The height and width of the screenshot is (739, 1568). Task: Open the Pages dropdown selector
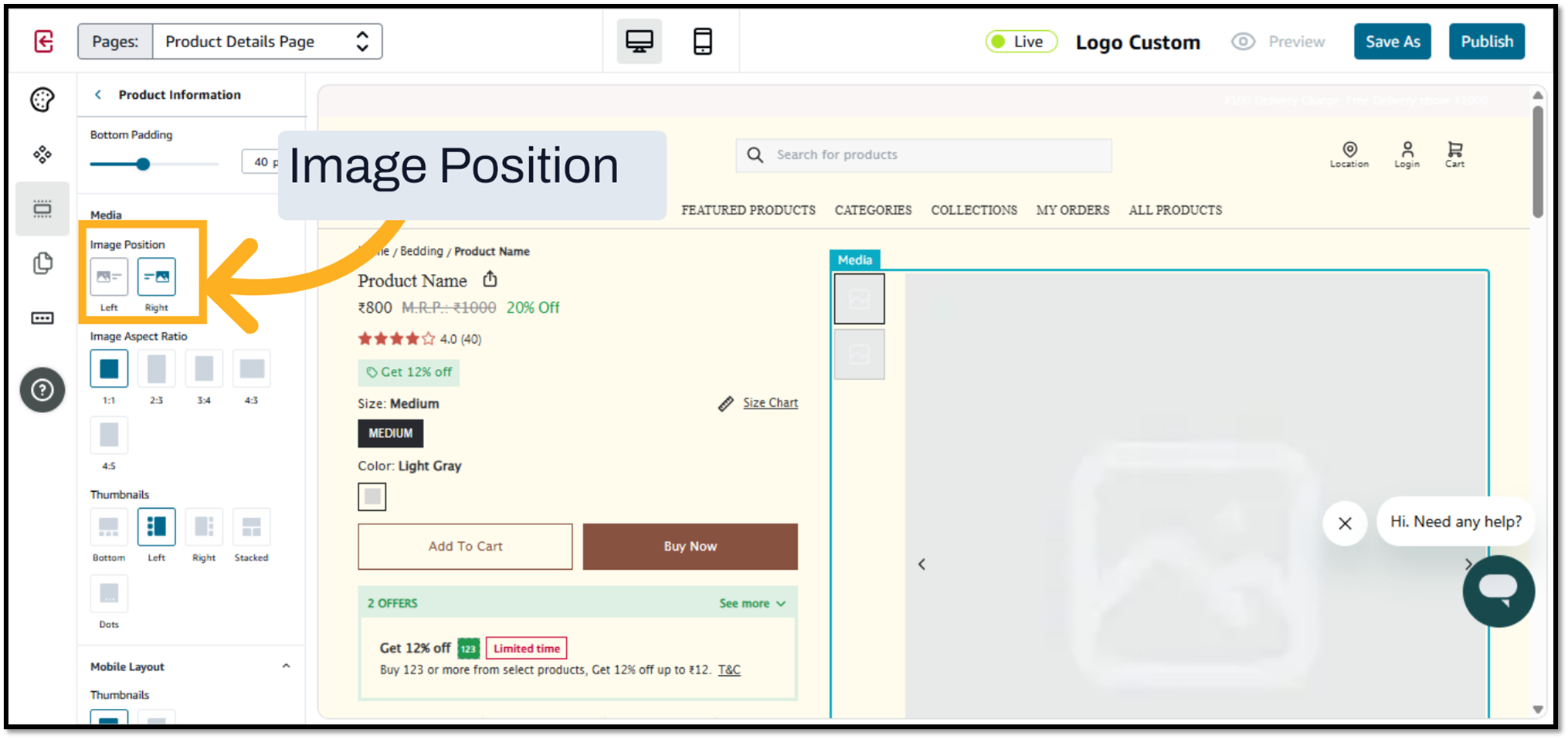point(266,42)
